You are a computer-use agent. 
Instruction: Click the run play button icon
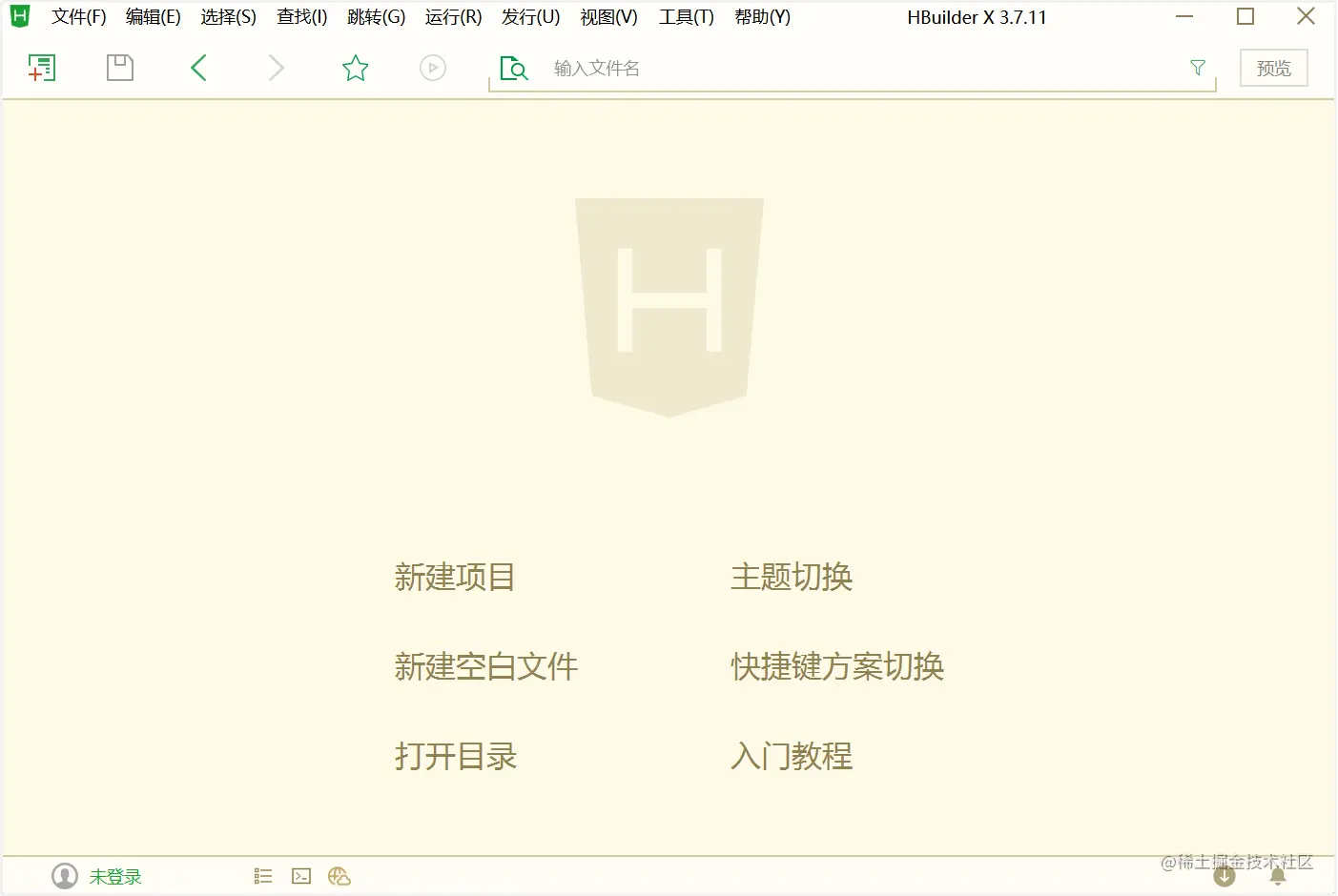433,68
